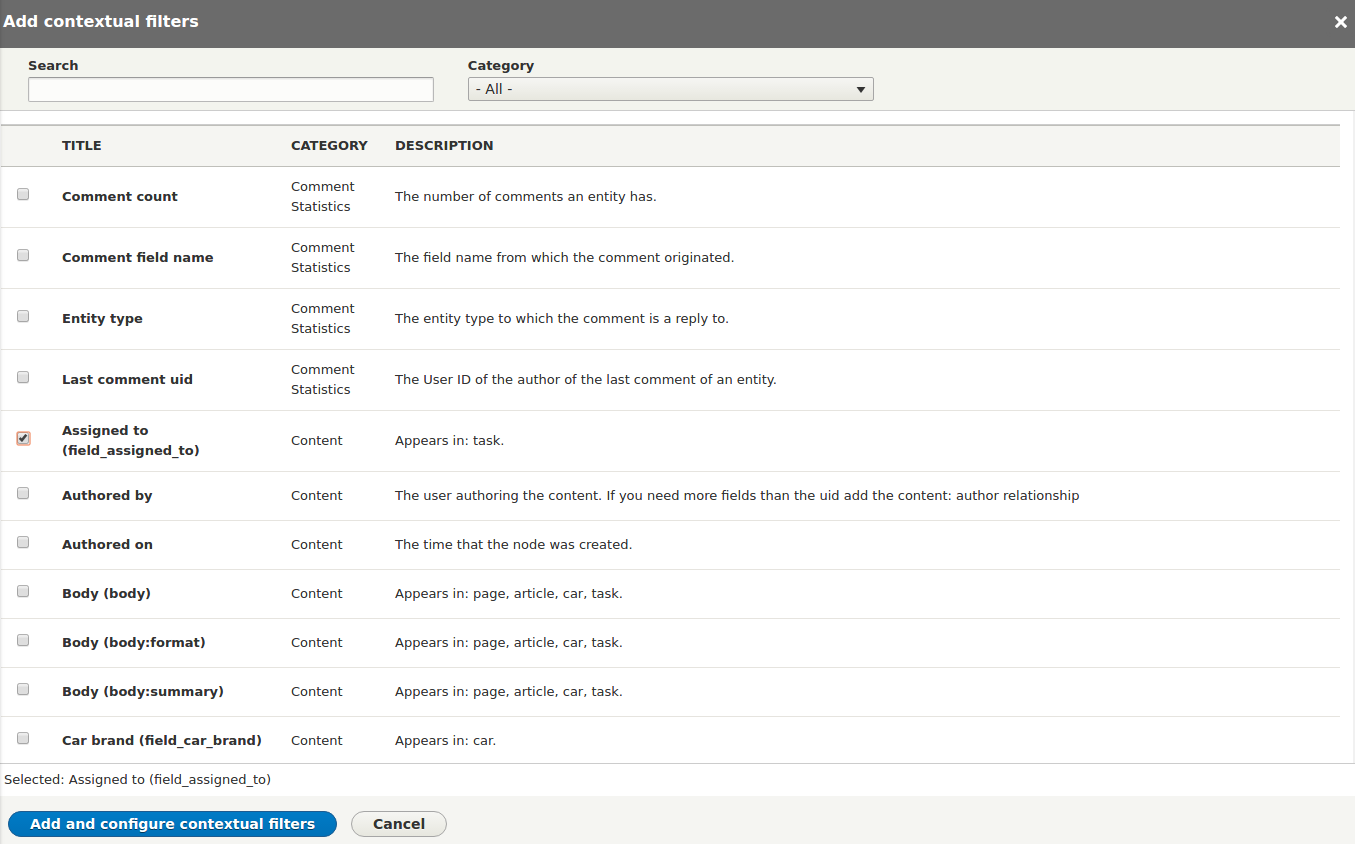
Task: Close the Add contextual filters dialog
Action: coord(1340,22)
